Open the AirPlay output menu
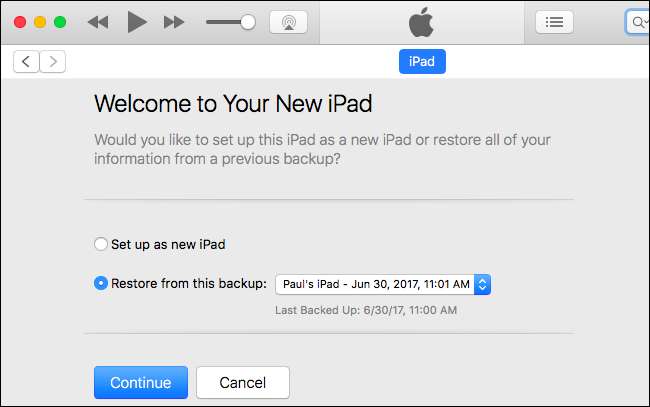 click(289, 22)
